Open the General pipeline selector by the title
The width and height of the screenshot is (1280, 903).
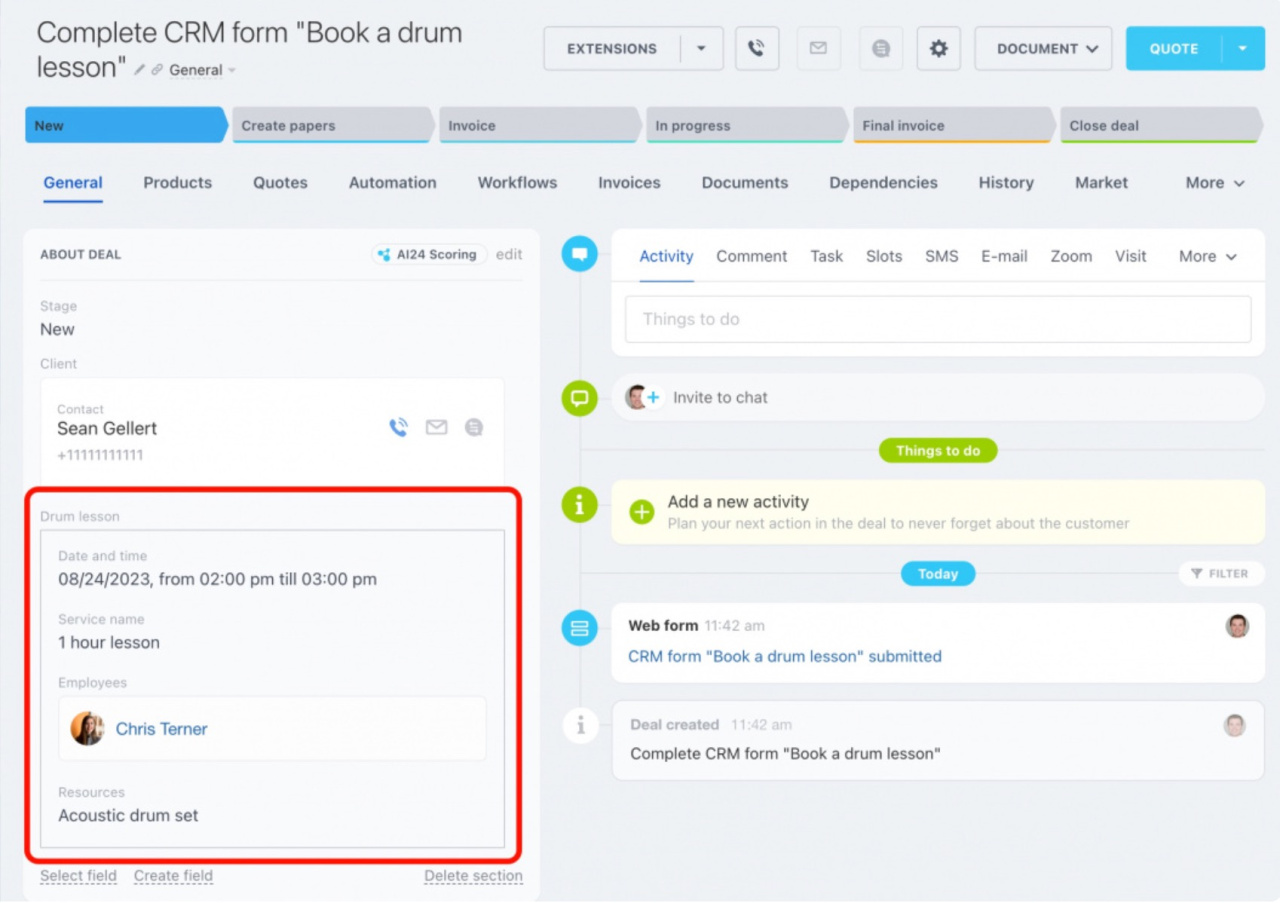202,70
